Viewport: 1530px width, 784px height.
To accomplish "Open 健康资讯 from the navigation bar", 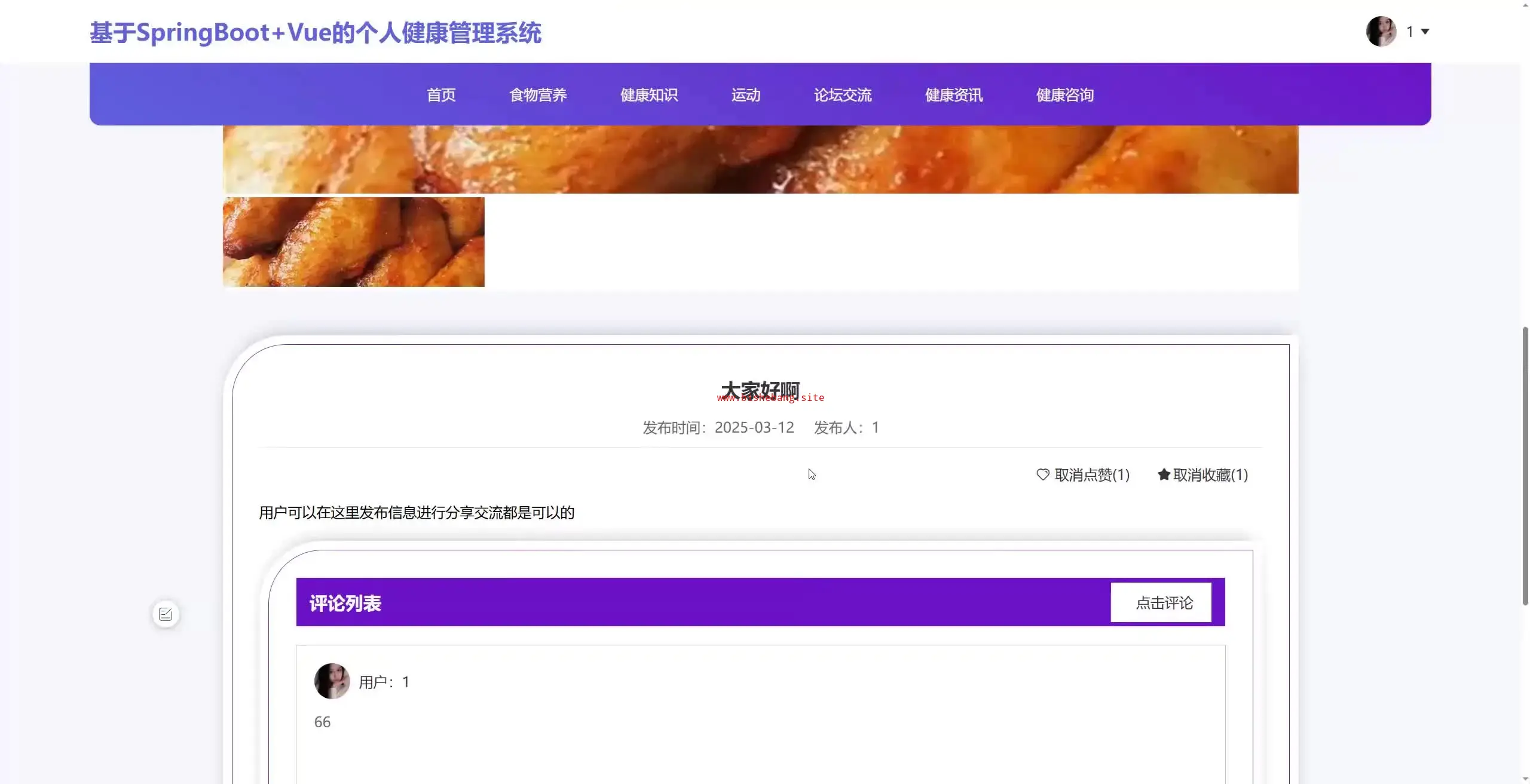I will coord(954,95).
